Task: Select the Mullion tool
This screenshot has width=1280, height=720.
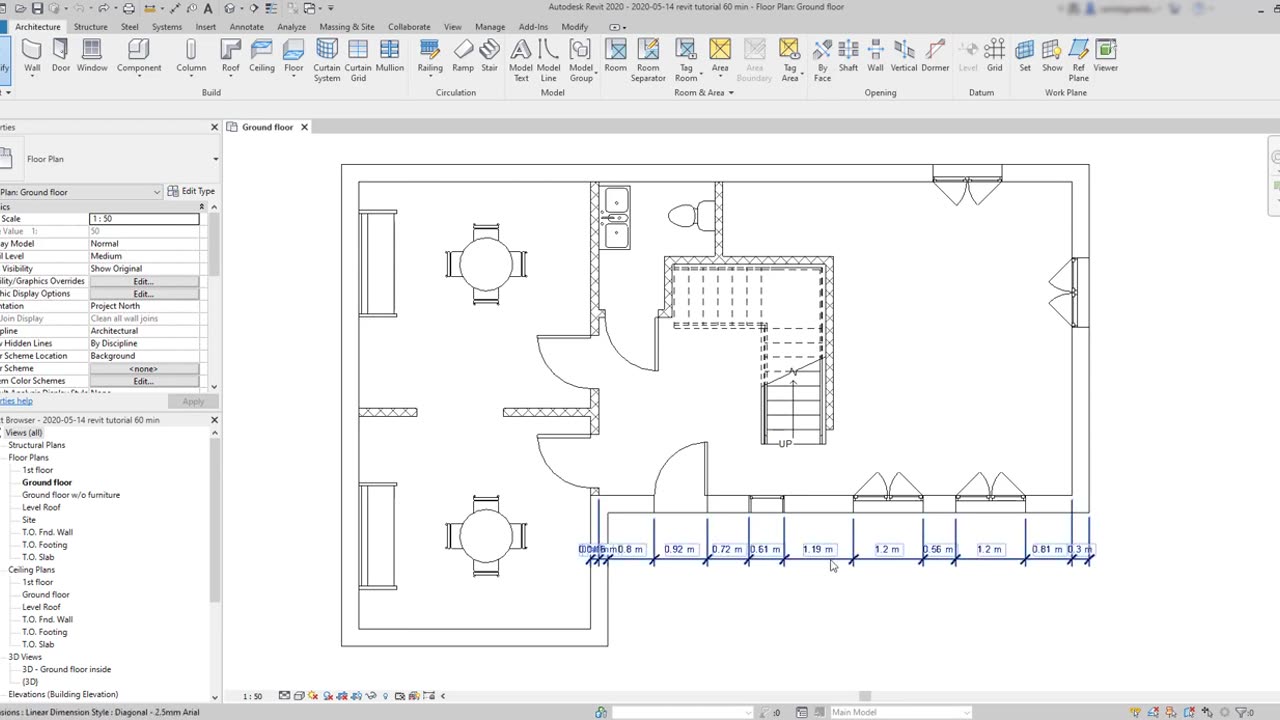Action: point(390,56)
